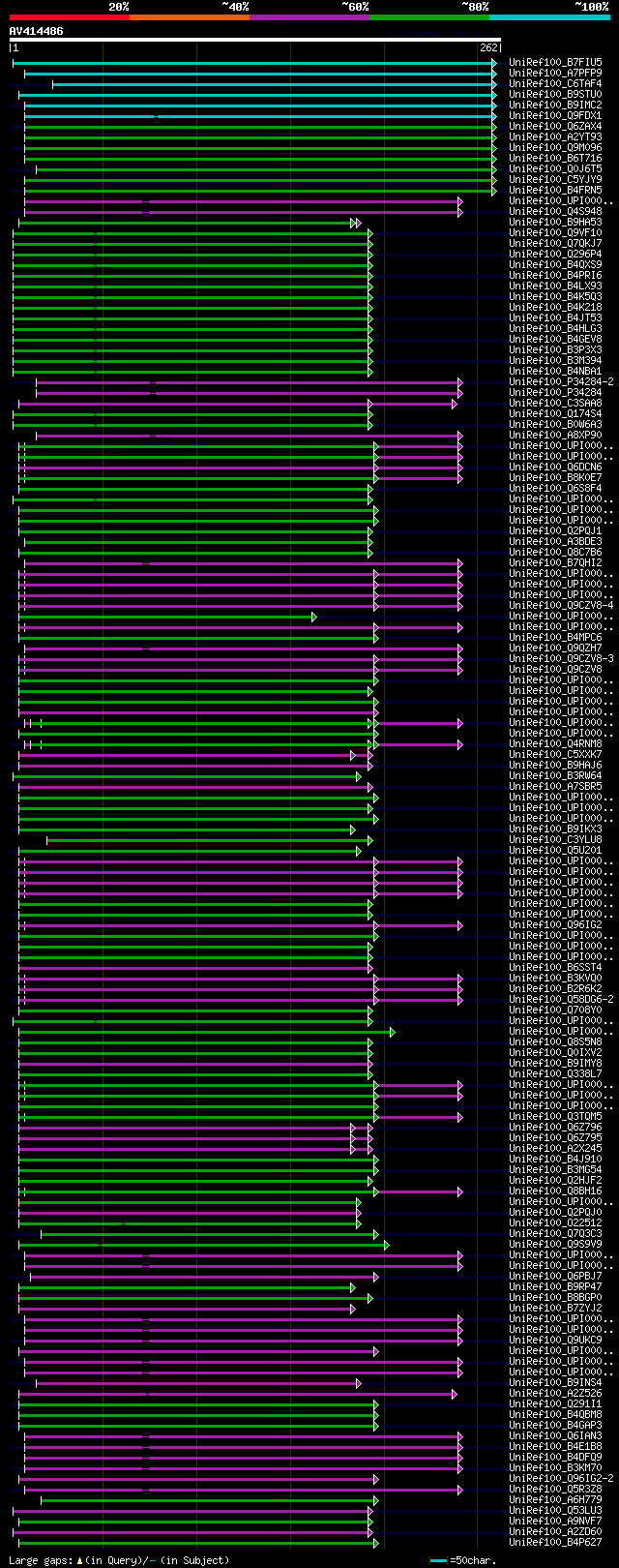
Task: Open isoform hit UniRef100_Q9CZV8-4
Action: tap(561, 605)
